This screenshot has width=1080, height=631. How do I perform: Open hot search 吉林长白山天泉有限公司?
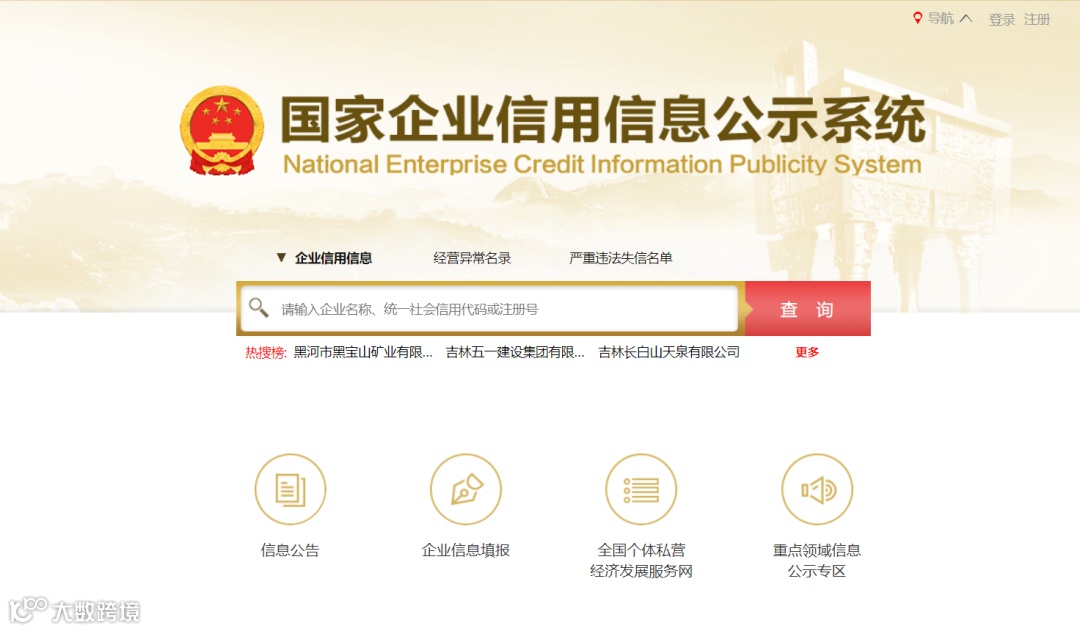click(669, 352)
